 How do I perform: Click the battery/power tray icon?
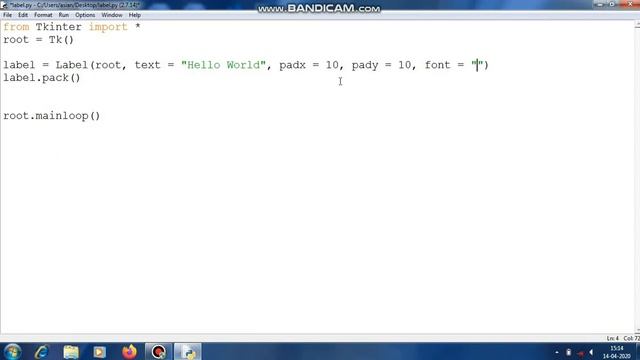click(569, 352)
